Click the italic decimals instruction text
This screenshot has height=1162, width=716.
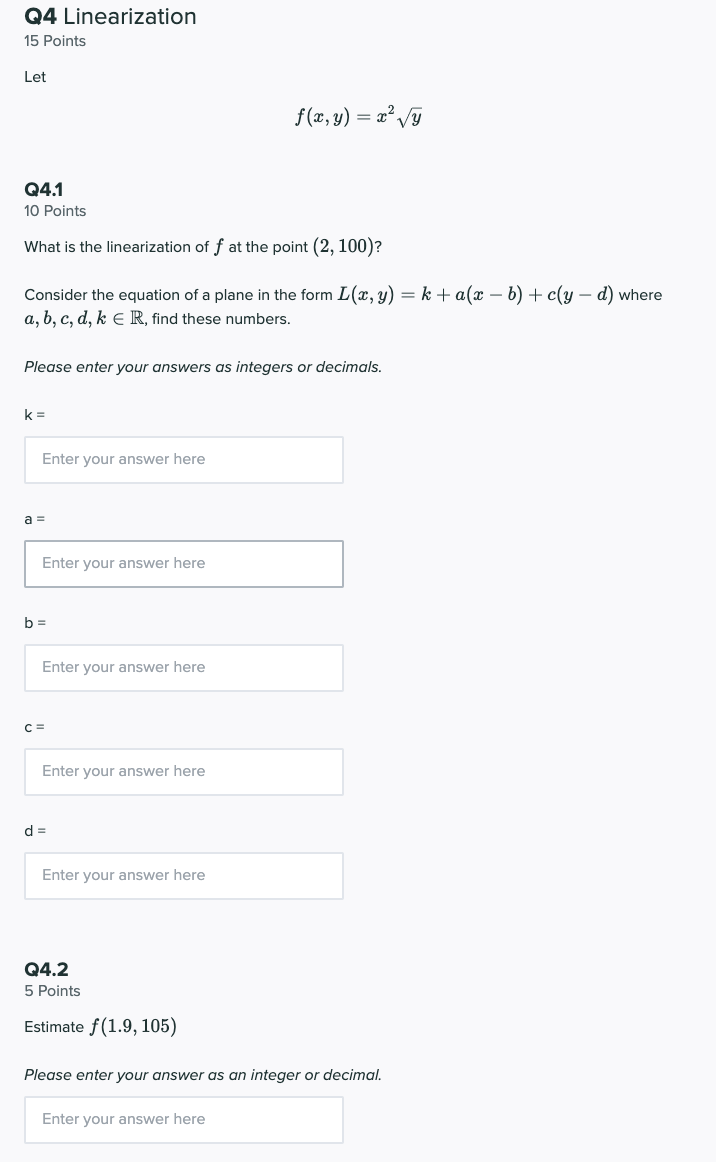click(202, 367)
